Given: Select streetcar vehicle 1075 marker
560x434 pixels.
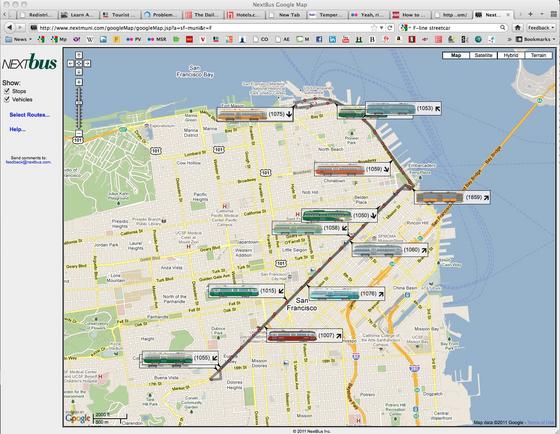Looking at the screenshot, I should [255, 115].
